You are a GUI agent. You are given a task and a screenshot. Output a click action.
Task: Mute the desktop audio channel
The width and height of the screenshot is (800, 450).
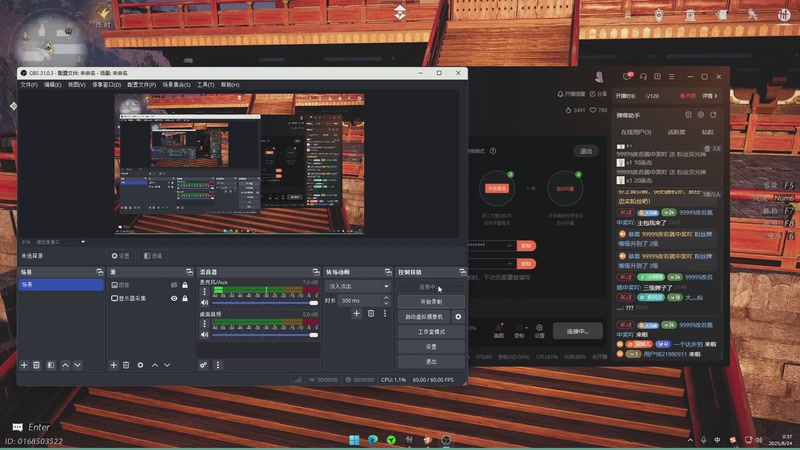coord(205,335)
